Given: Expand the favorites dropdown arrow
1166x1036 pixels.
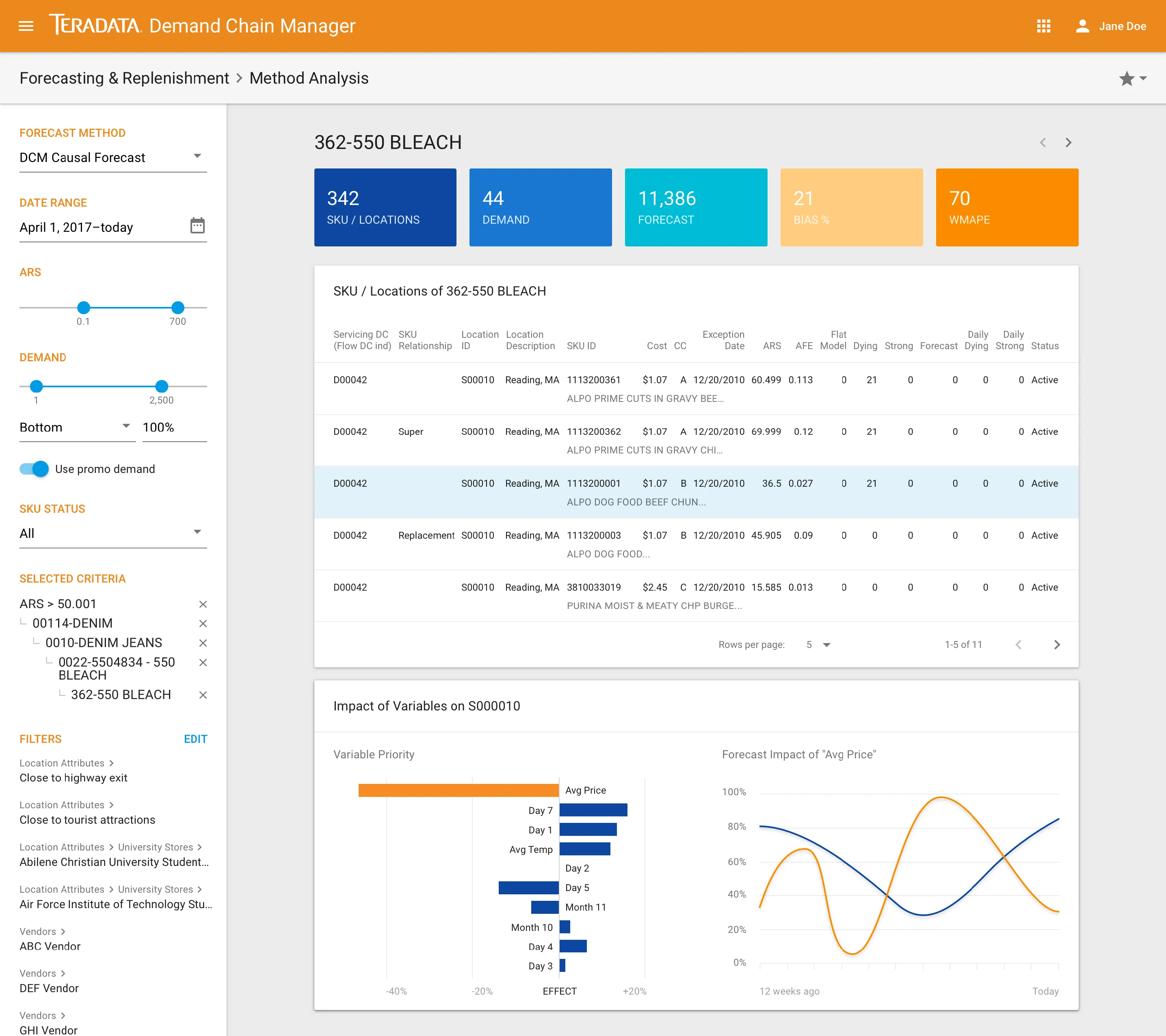Looking at the screenshot, I should point(1143,79).
